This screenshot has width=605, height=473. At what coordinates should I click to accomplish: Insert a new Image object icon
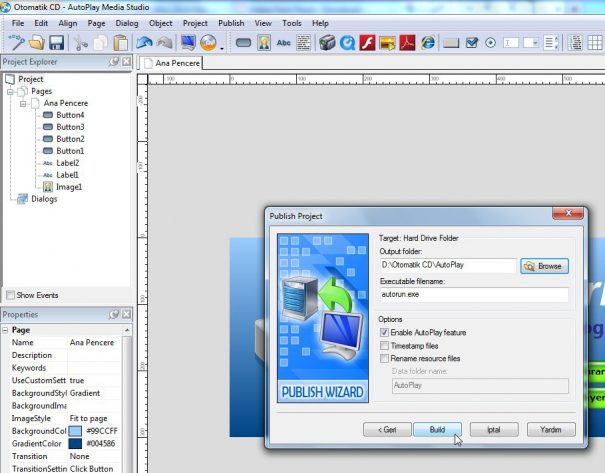click(x=264, y=42)
